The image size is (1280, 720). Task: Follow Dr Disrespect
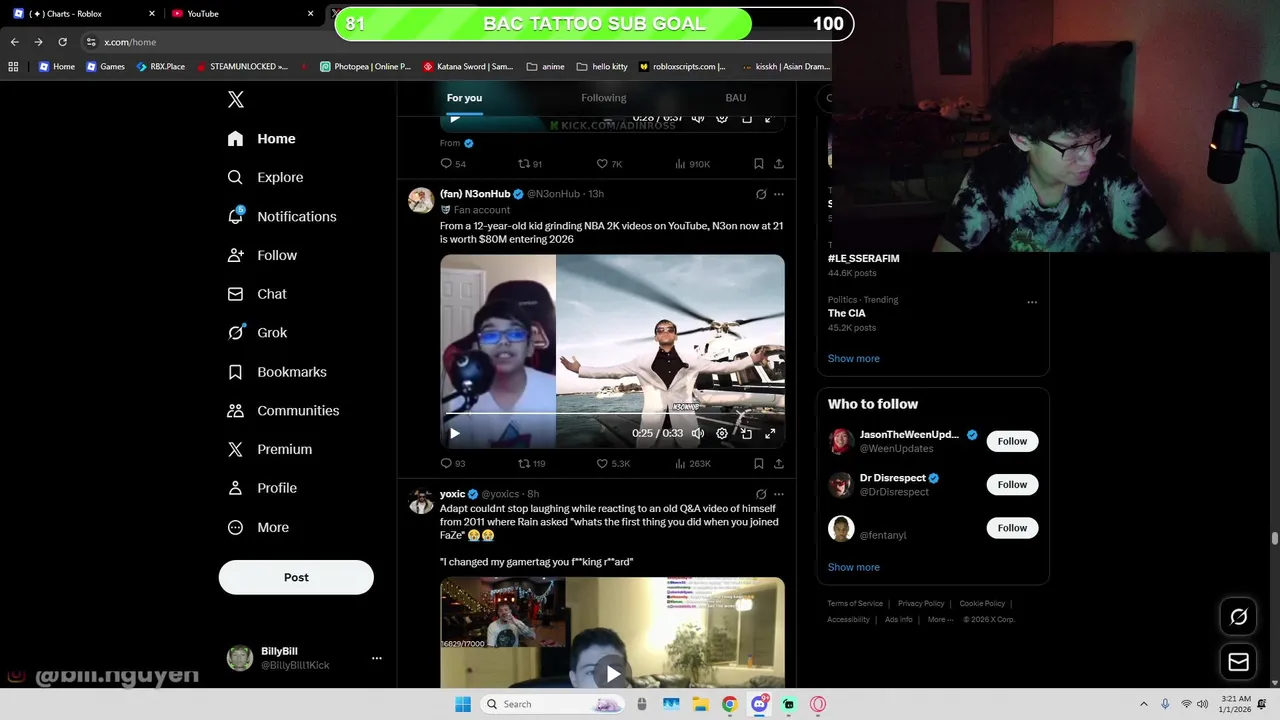pos(1012,484)
